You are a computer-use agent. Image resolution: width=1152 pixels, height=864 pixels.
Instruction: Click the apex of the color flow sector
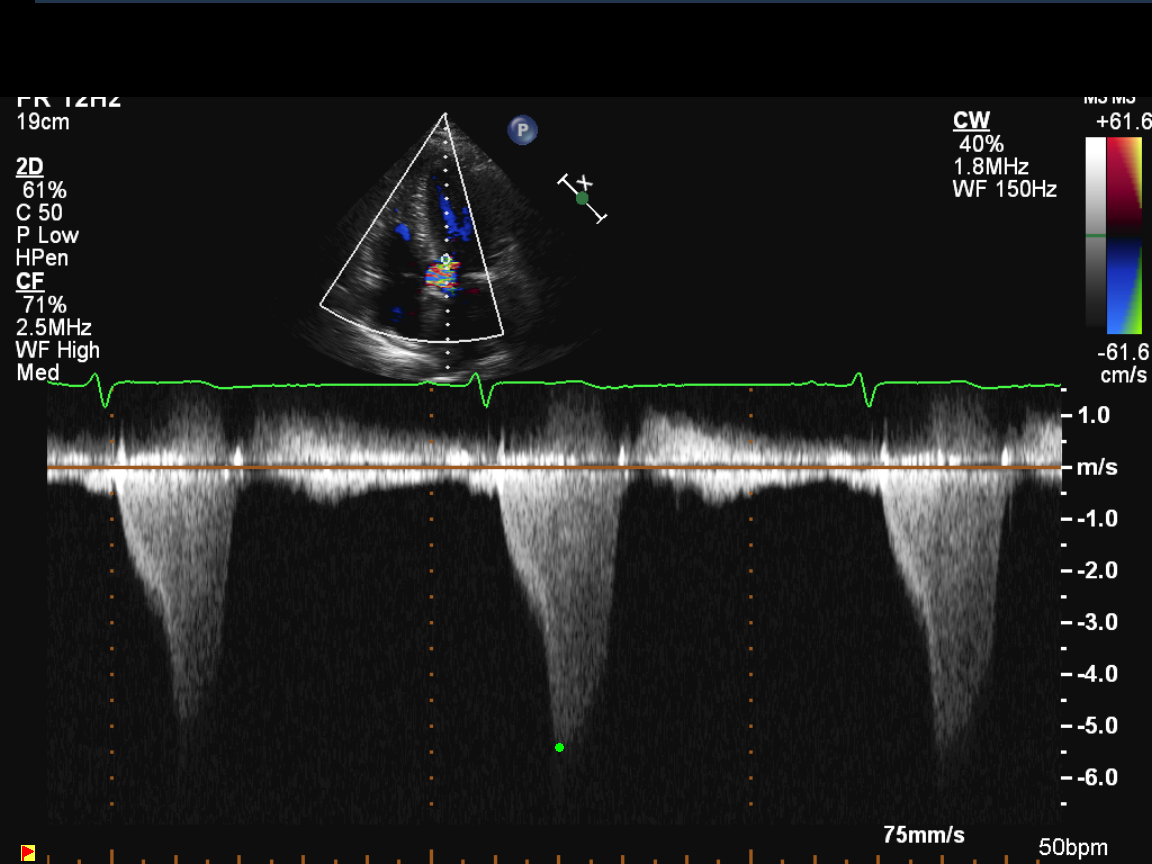click(445, 115)
